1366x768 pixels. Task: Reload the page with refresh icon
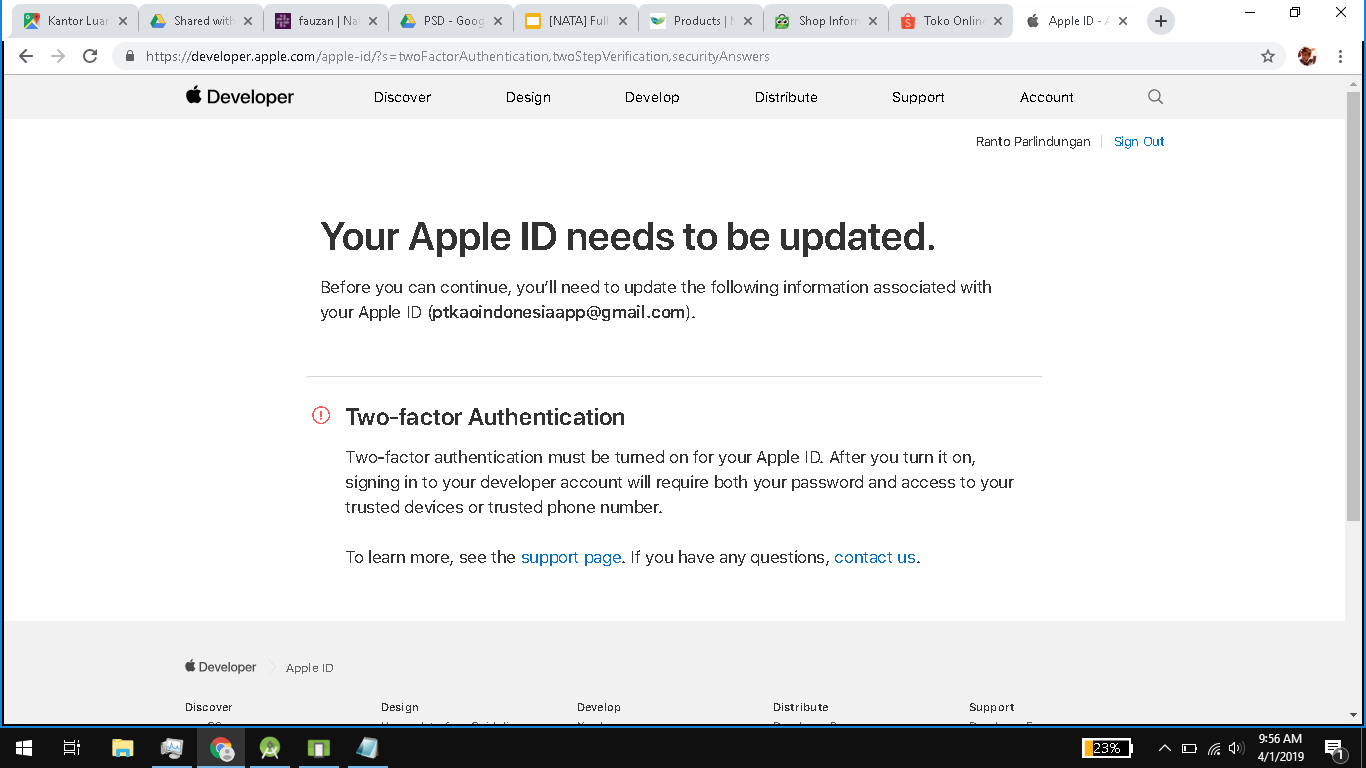click(x=90, y=56)
